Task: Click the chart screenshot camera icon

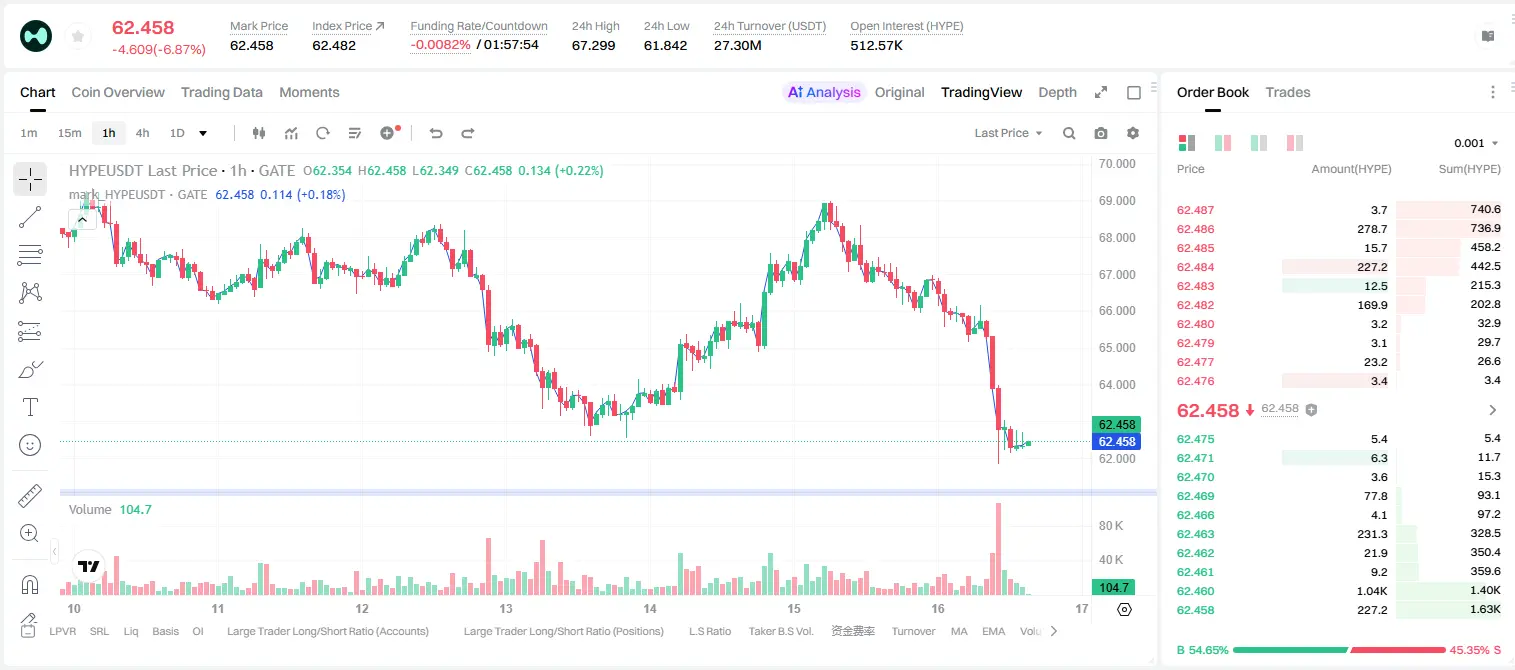Action: click(x=1101, y=133)
